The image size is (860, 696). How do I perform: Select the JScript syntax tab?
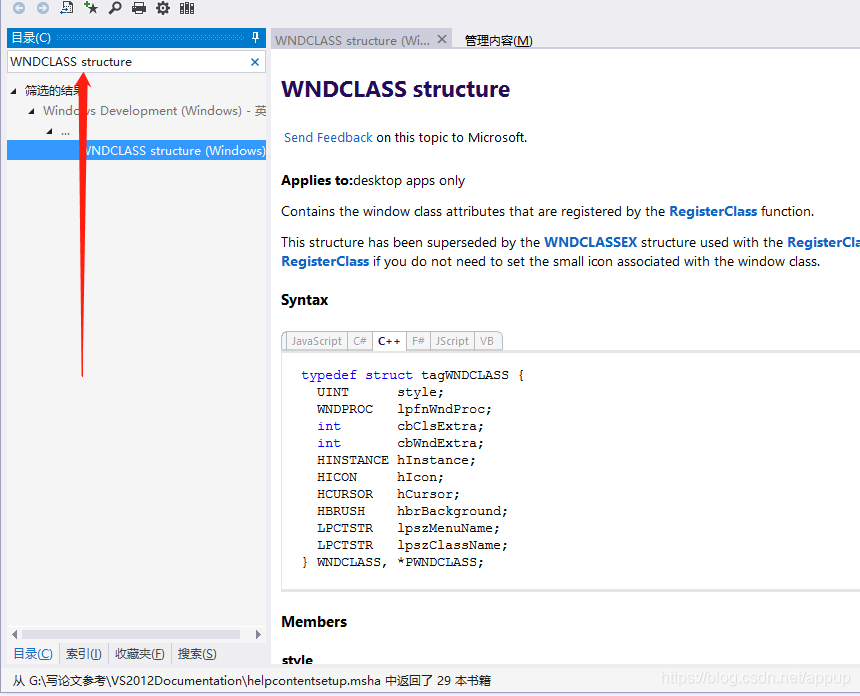452,341
